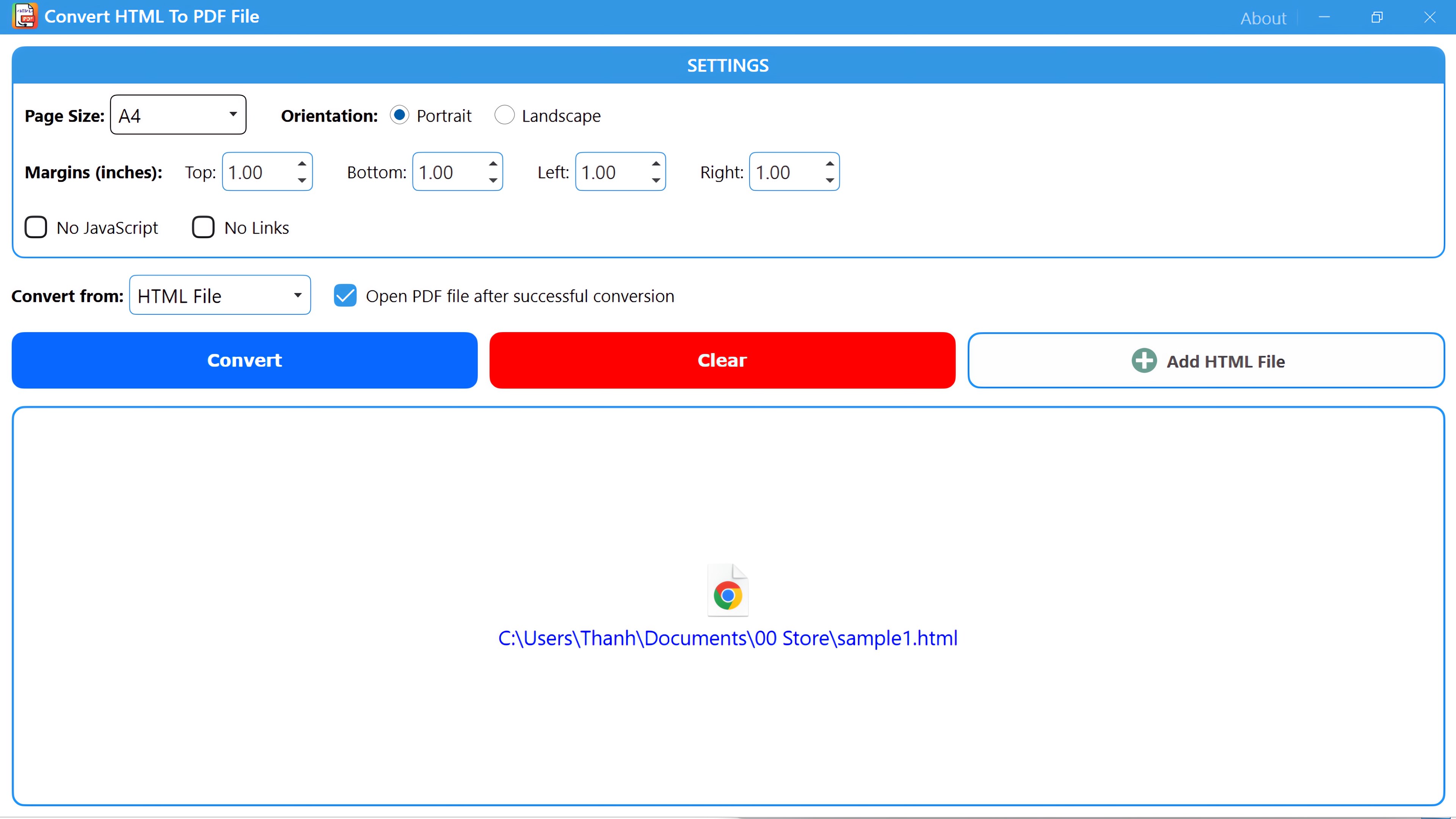The width and height of the screenshot is (1456, 819).
Task: Decrease the Bottom margin with down arrow
Action: (x=493, y=181)
